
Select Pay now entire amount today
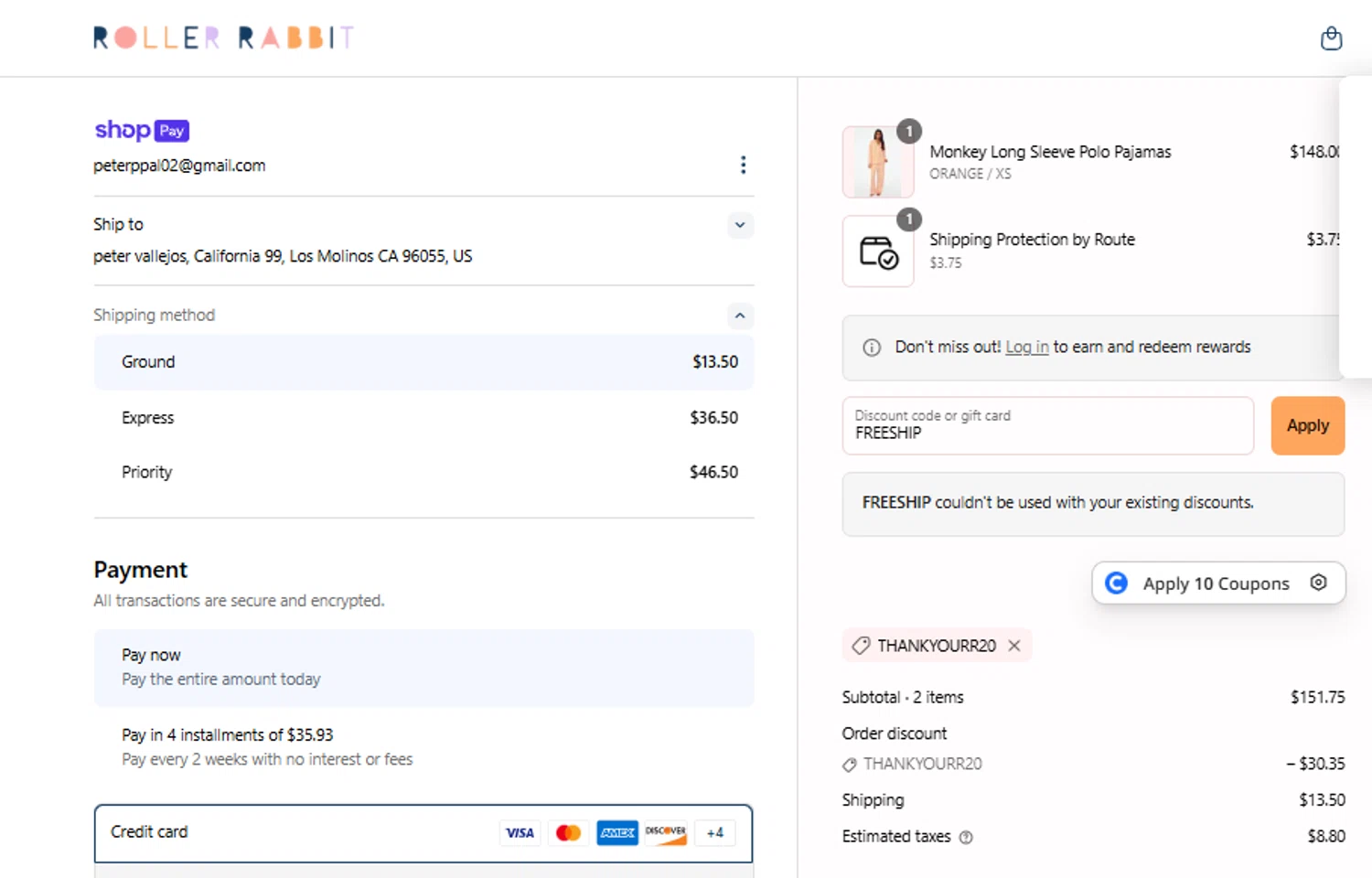click(x=423, y=668)
